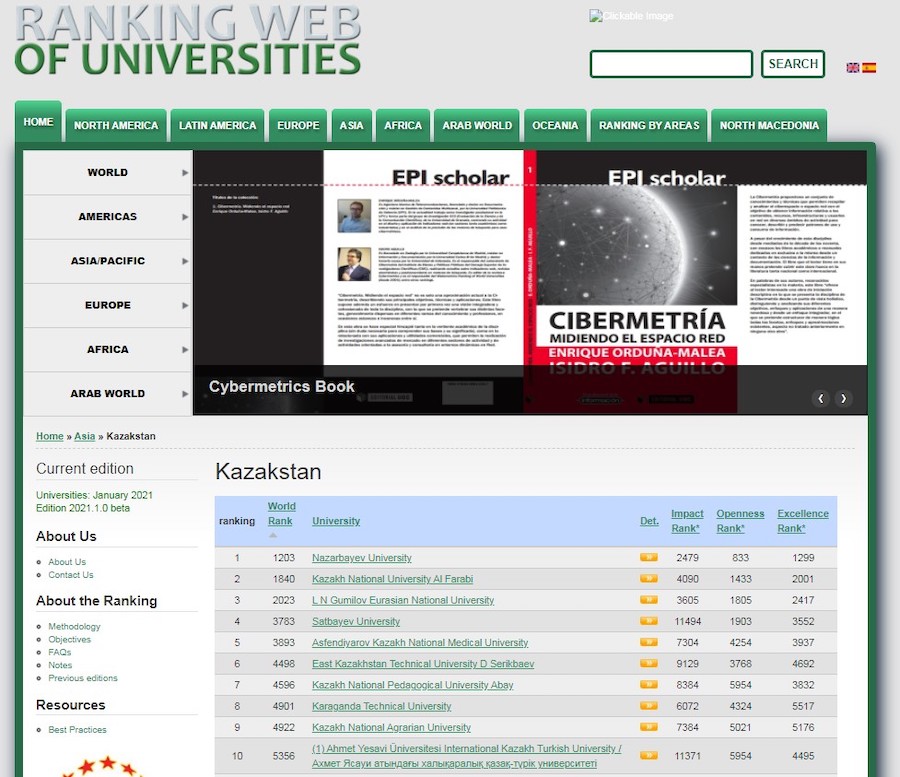Switch to Ranking by Areas tab

click(x=649, y=126)
